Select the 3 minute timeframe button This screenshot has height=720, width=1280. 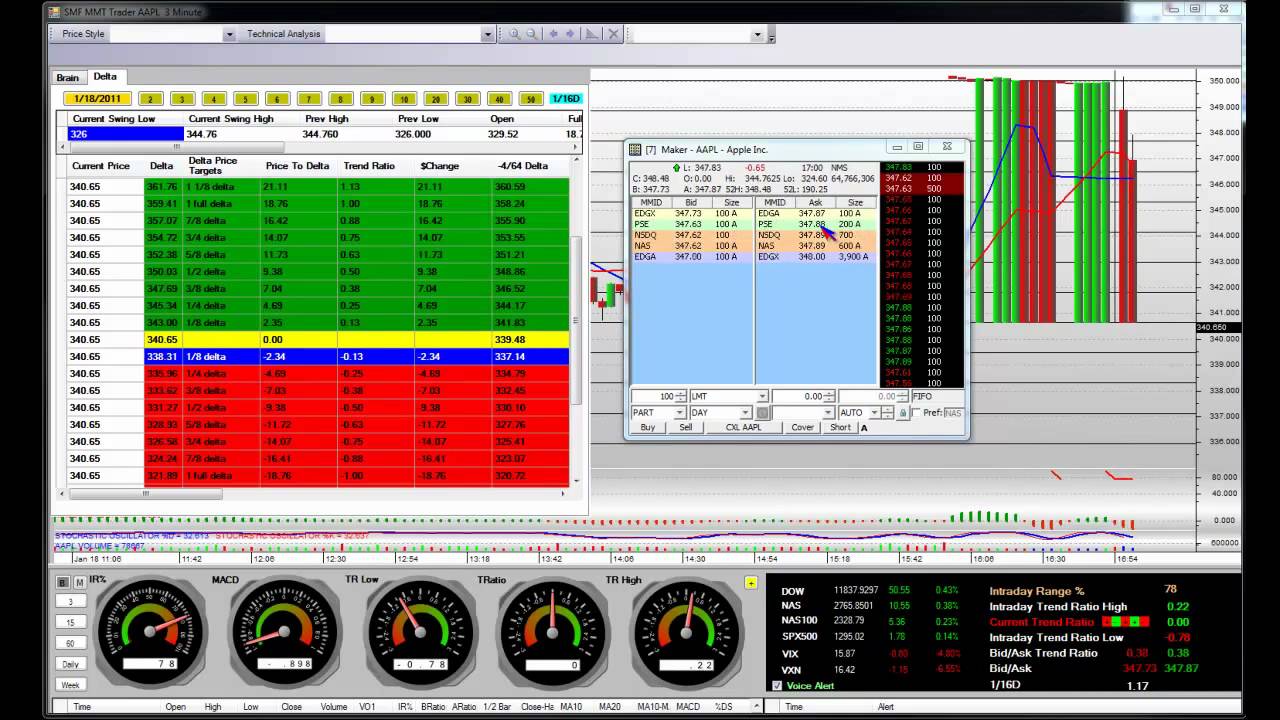tap(70, 602)
